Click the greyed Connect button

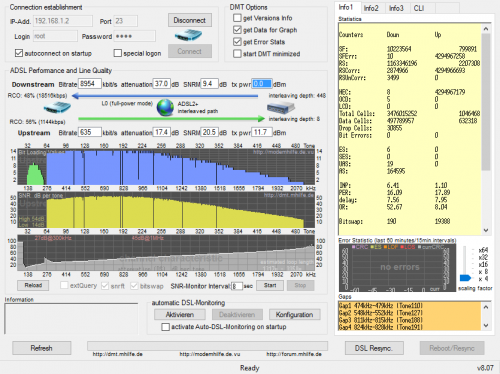click(190, 51)
